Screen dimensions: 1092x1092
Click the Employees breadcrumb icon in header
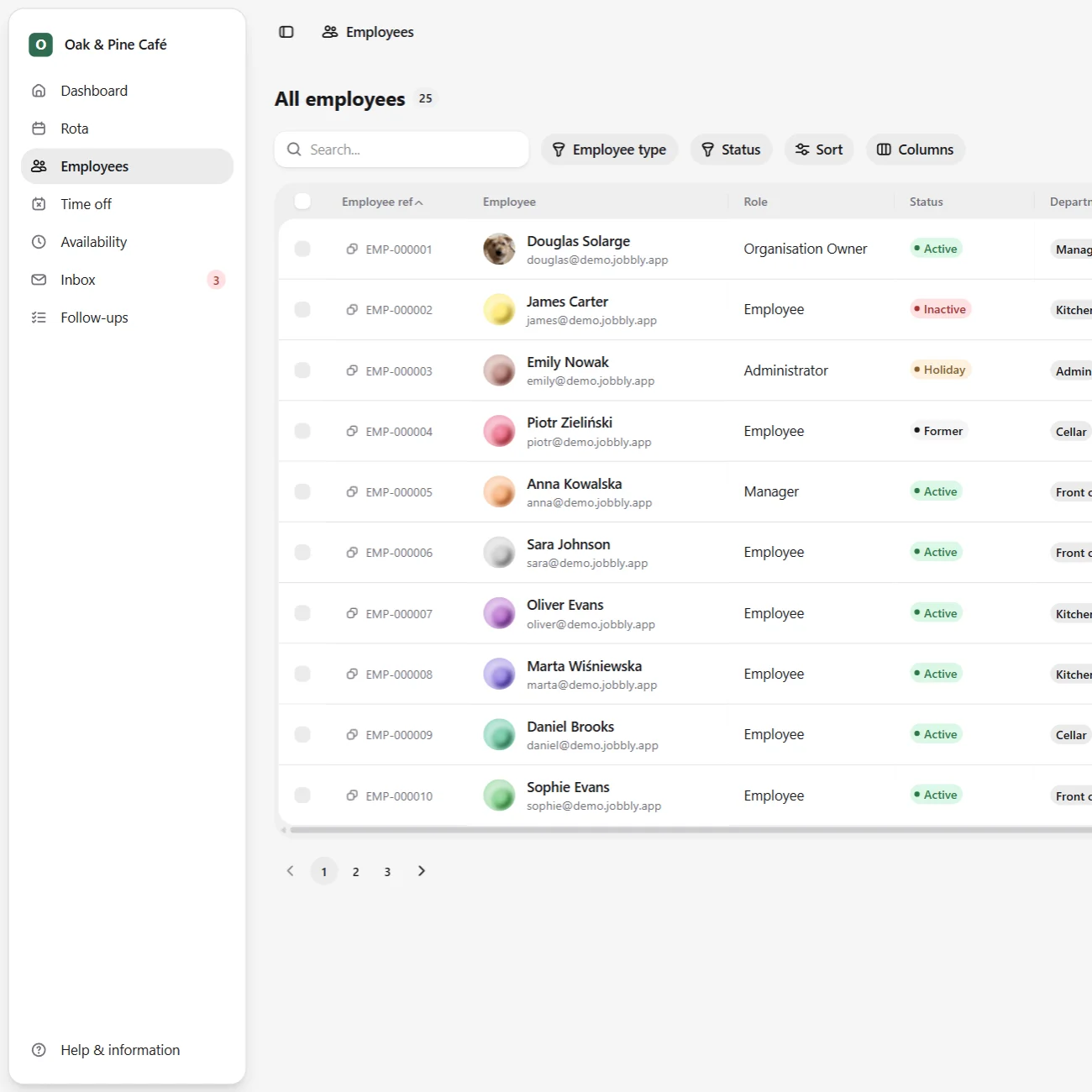pyautogui.click(x=330, y=32)
